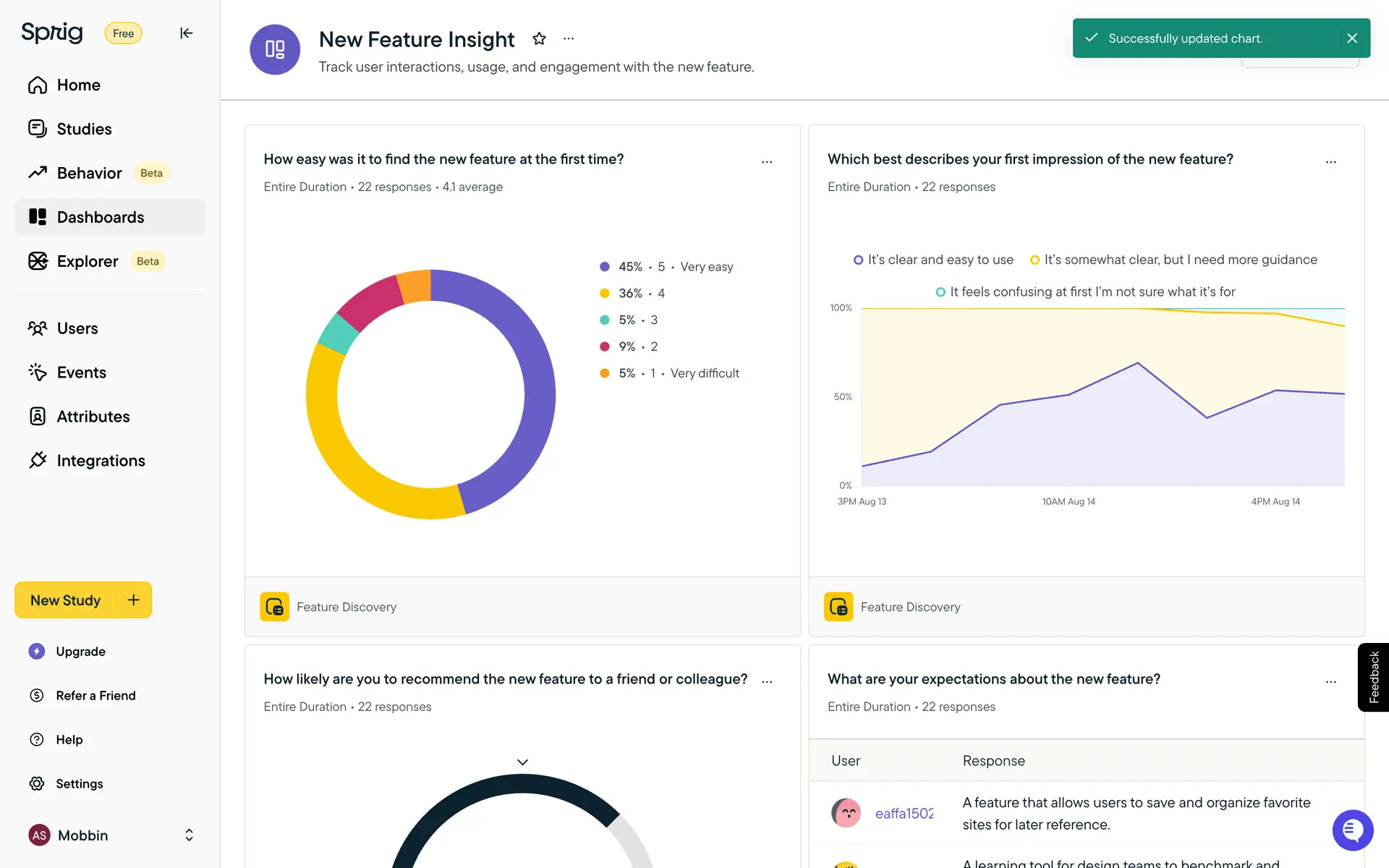Dismiss the success notification toast
Image resolution: width=1389 pixels, height=868 pixels.
[x=1352, y=38]
